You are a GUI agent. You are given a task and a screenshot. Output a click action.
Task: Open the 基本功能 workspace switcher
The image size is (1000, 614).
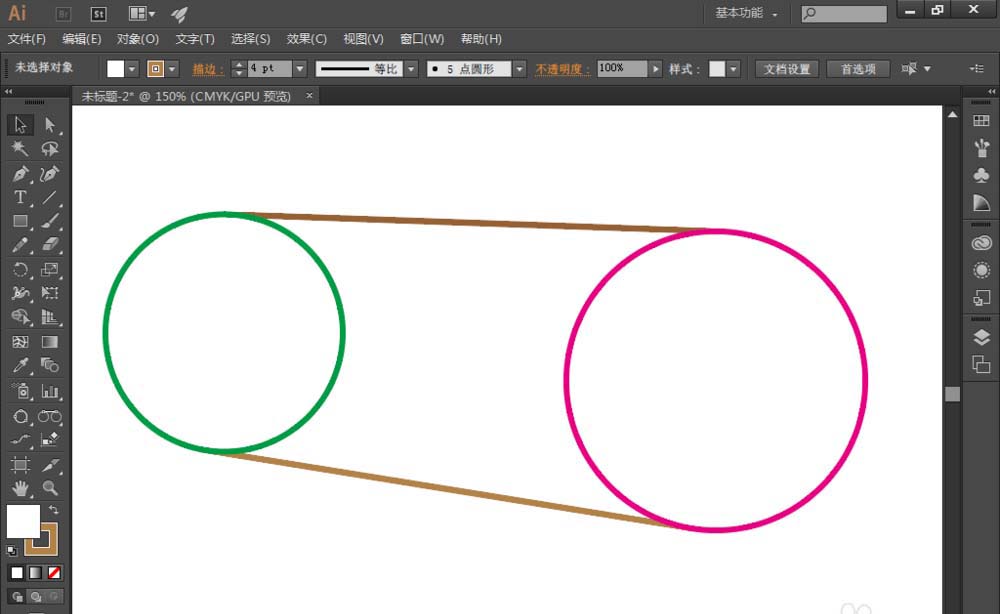746,13
